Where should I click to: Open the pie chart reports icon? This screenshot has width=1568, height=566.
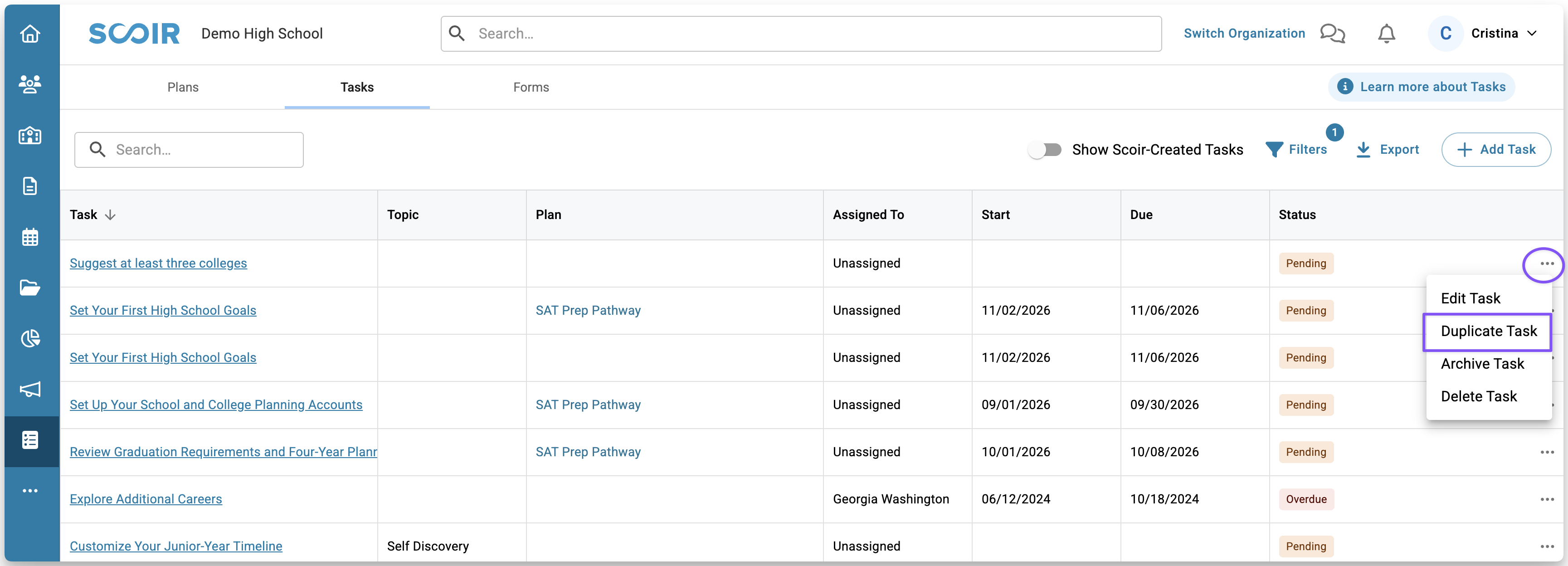30,338
